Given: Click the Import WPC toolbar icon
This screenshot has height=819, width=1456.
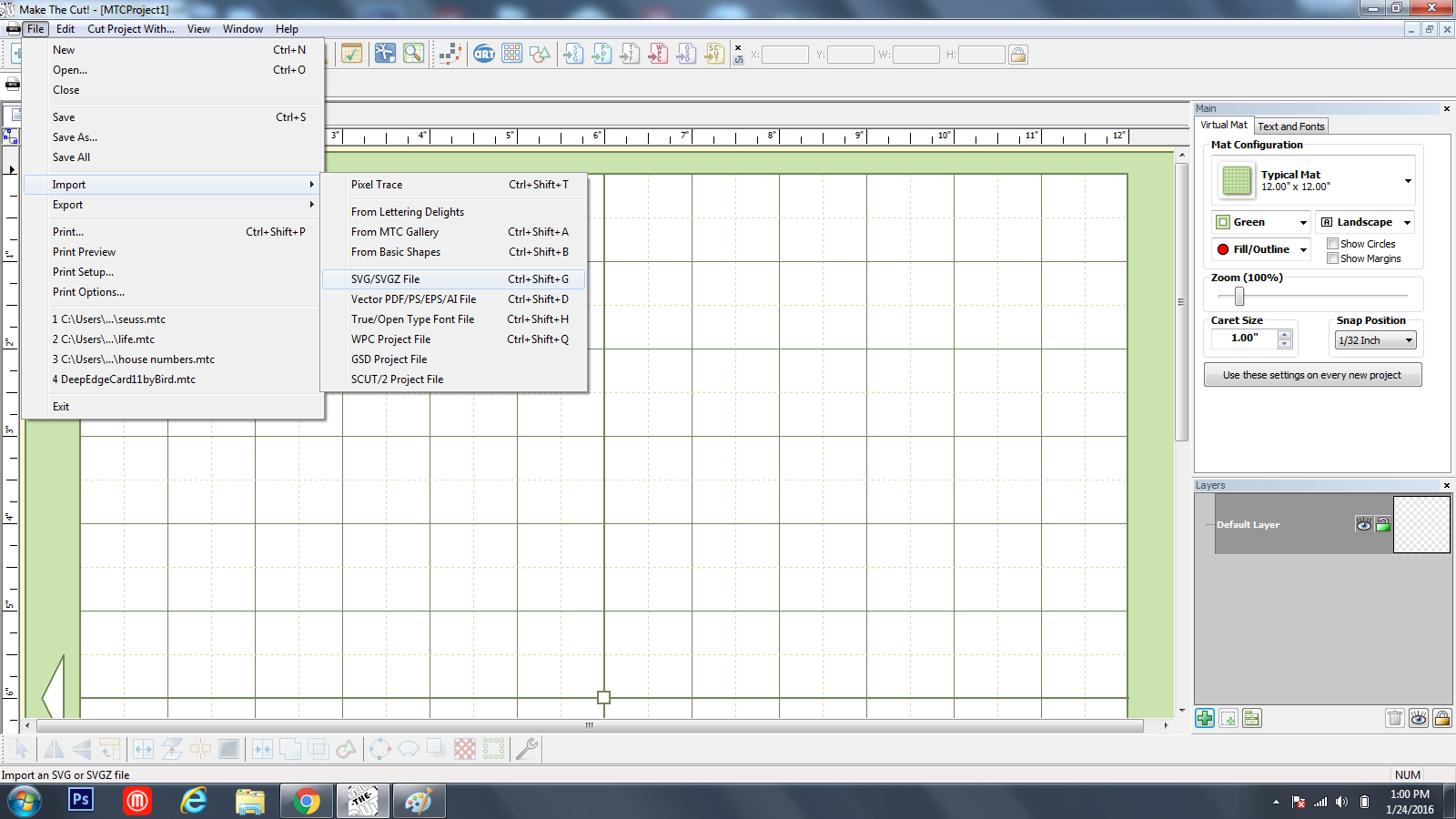Looking at the screenshot, I should click(658, 54).
